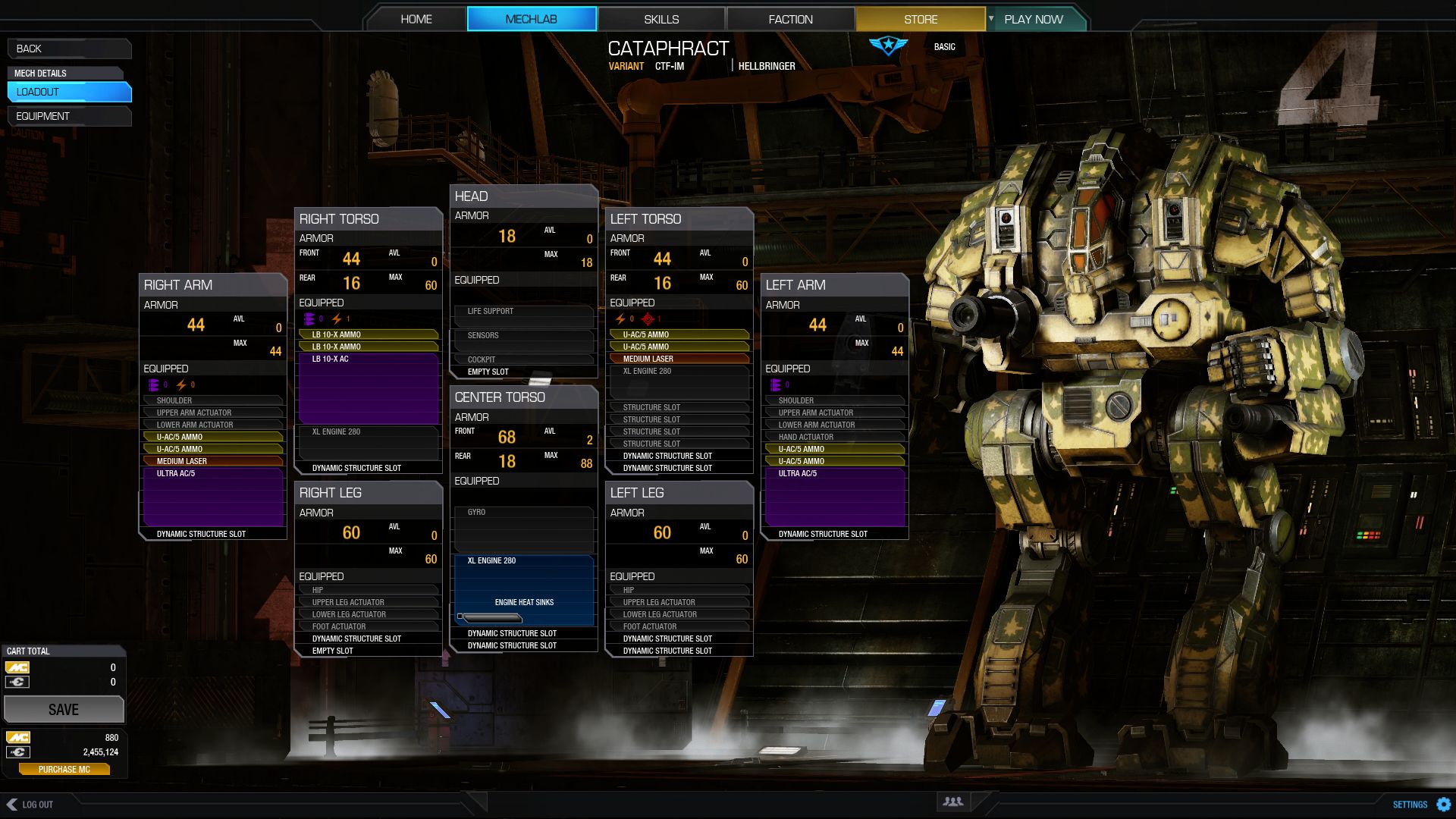Screen dimensions: 1456x819
Task: Click the MC balance icon beside 880
Action: pyautogui.click(x=17, y=737)
